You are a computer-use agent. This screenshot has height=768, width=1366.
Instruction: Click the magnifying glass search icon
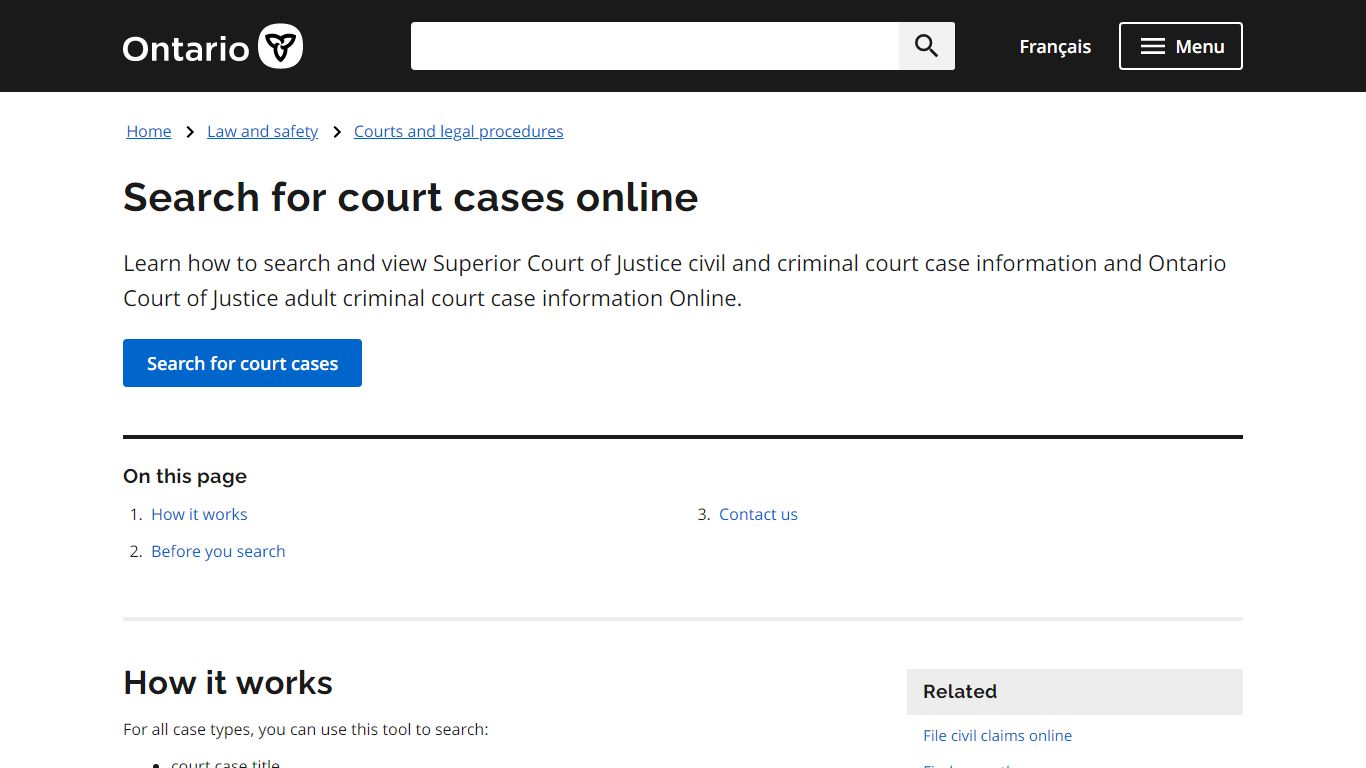(x=927, y=46)
